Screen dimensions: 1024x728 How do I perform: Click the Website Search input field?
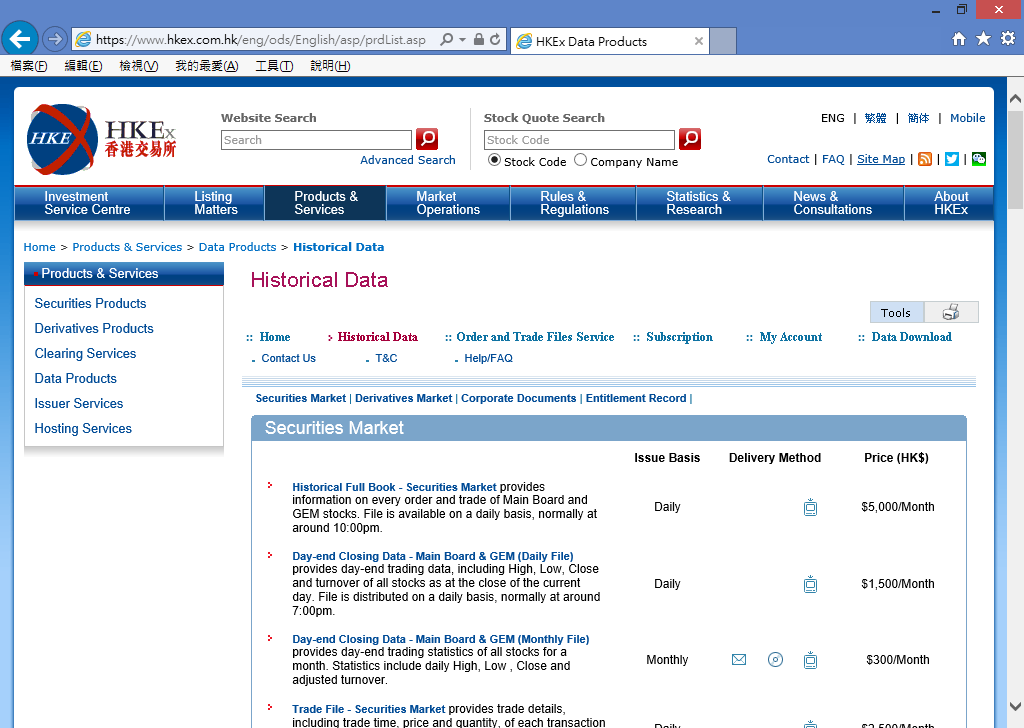tap(316, 140)
